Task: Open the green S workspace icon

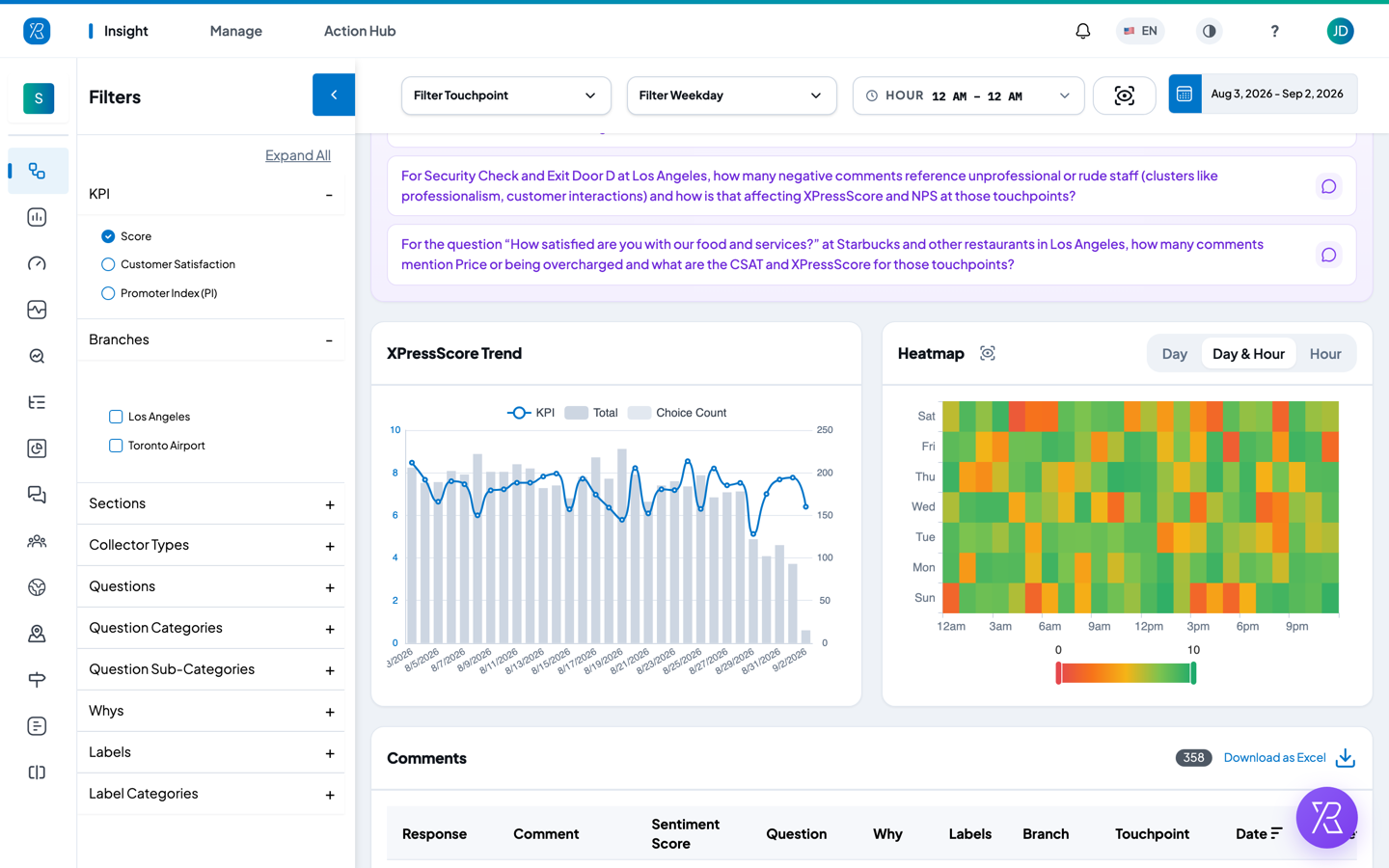Action: [39, 97]
